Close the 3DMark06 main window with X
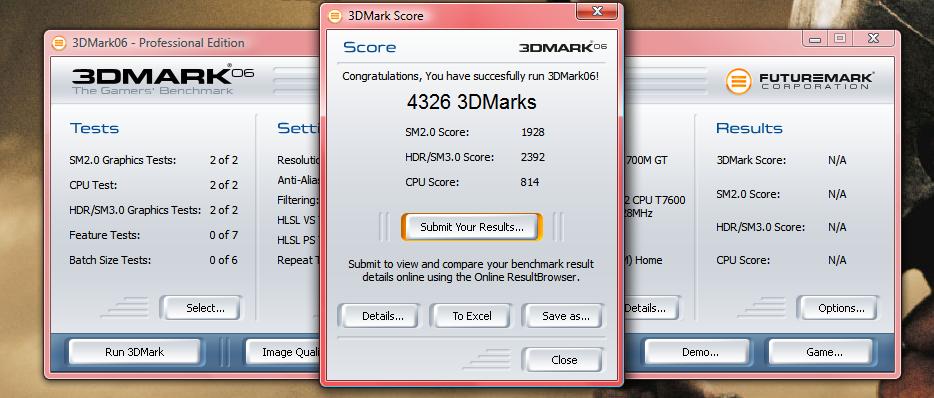934x398 pixels. coord(873,39)
